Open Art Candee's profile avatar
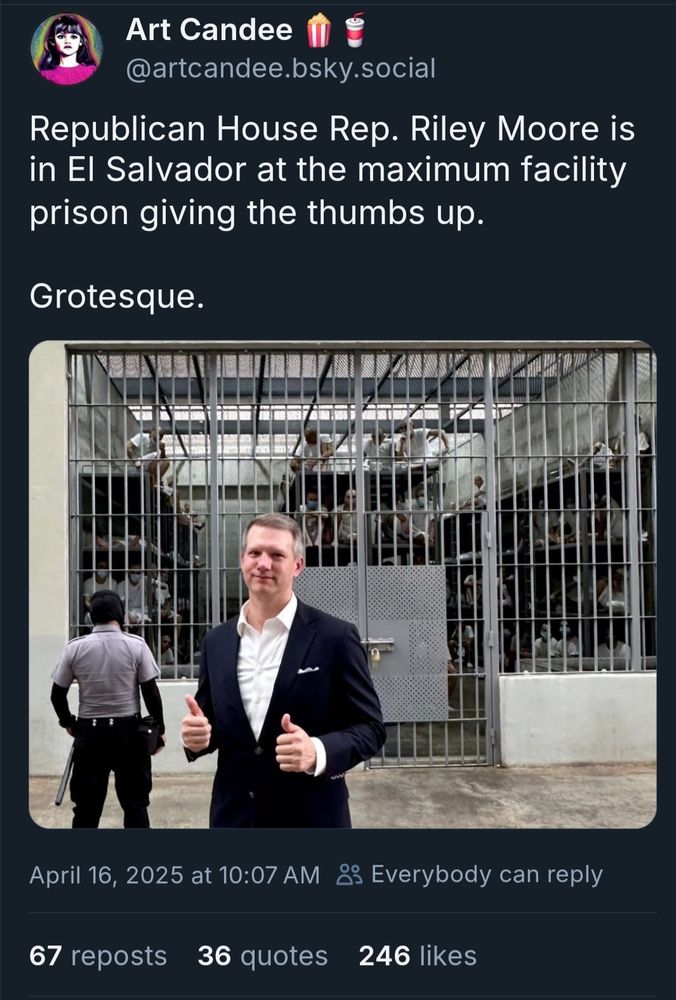676x1000 pixels. pyautogui.click(x=66, y=49)
